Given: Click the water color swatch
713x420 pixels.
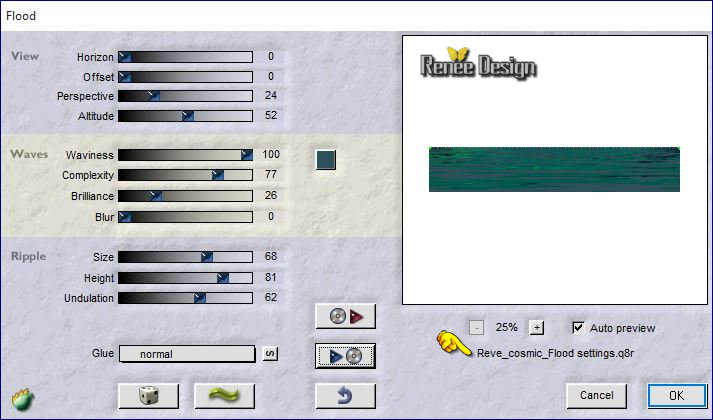Looking at the screenshot, I should [326, 160].
